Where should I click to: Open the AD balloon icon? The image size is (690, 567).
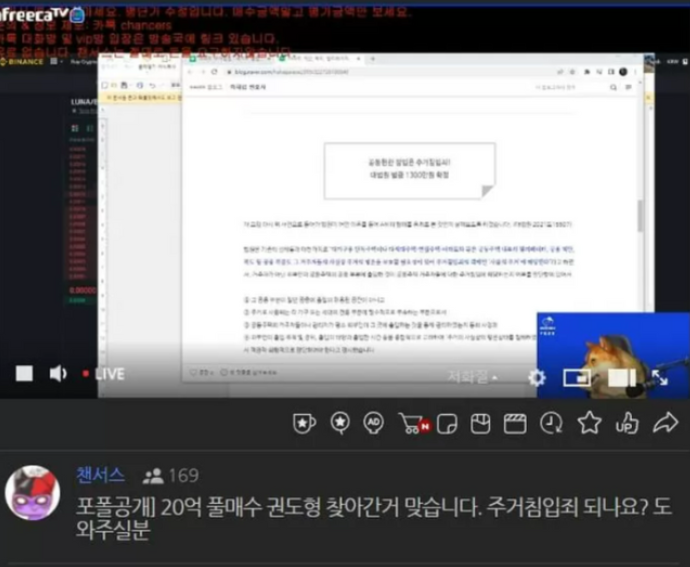(374, 423)
